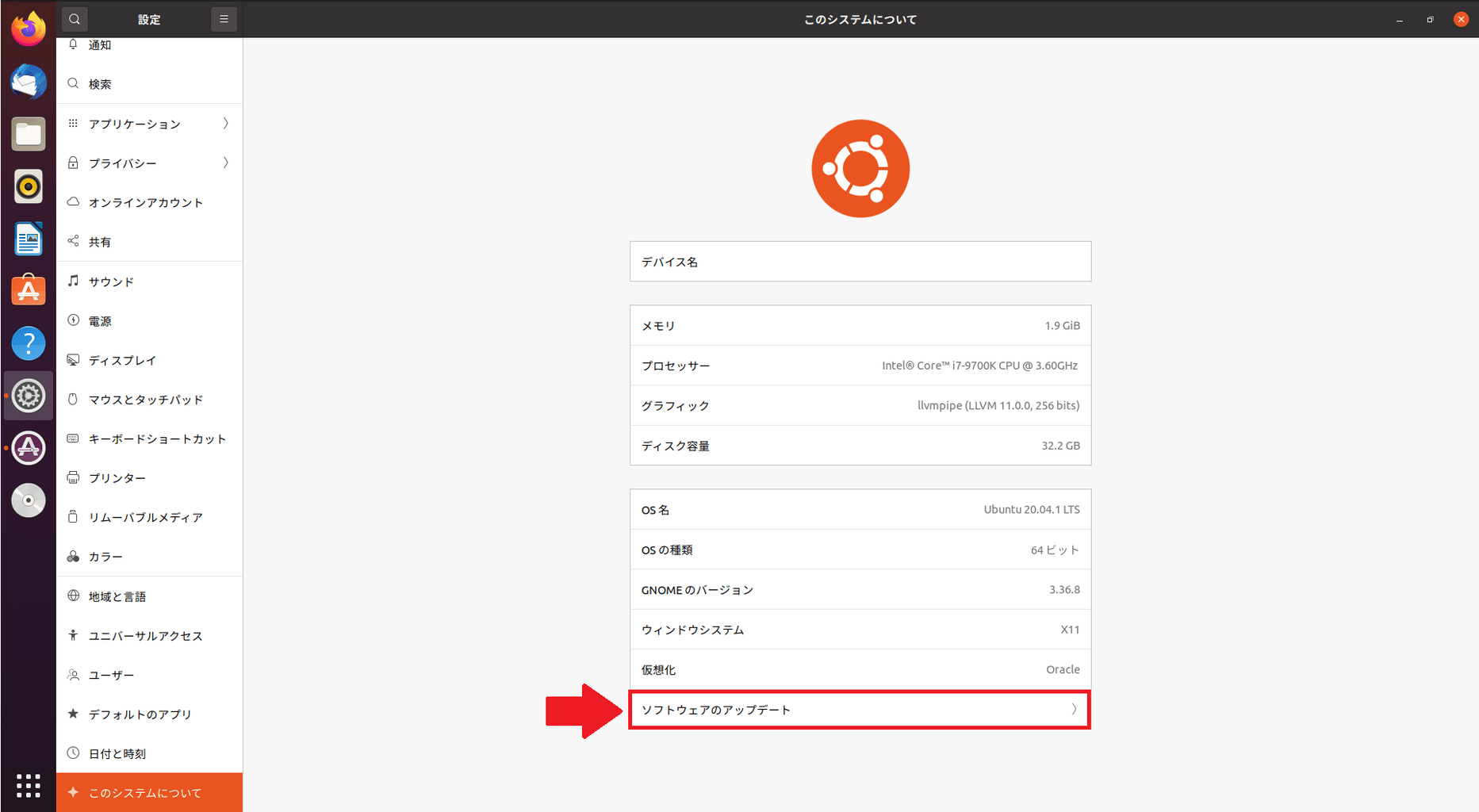Select このシステムについて in the sidebar
Screen dimensions: 1479x812
click(x=149, y=792)
